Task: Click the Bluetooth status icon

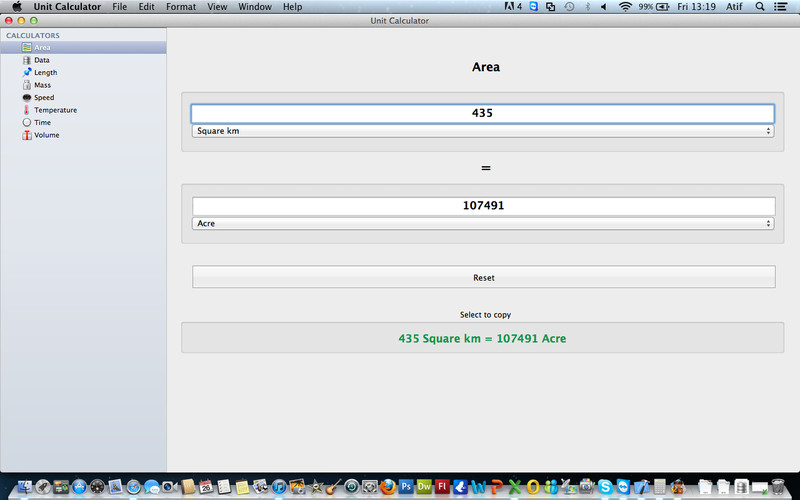Action: (x=587, y=7)
